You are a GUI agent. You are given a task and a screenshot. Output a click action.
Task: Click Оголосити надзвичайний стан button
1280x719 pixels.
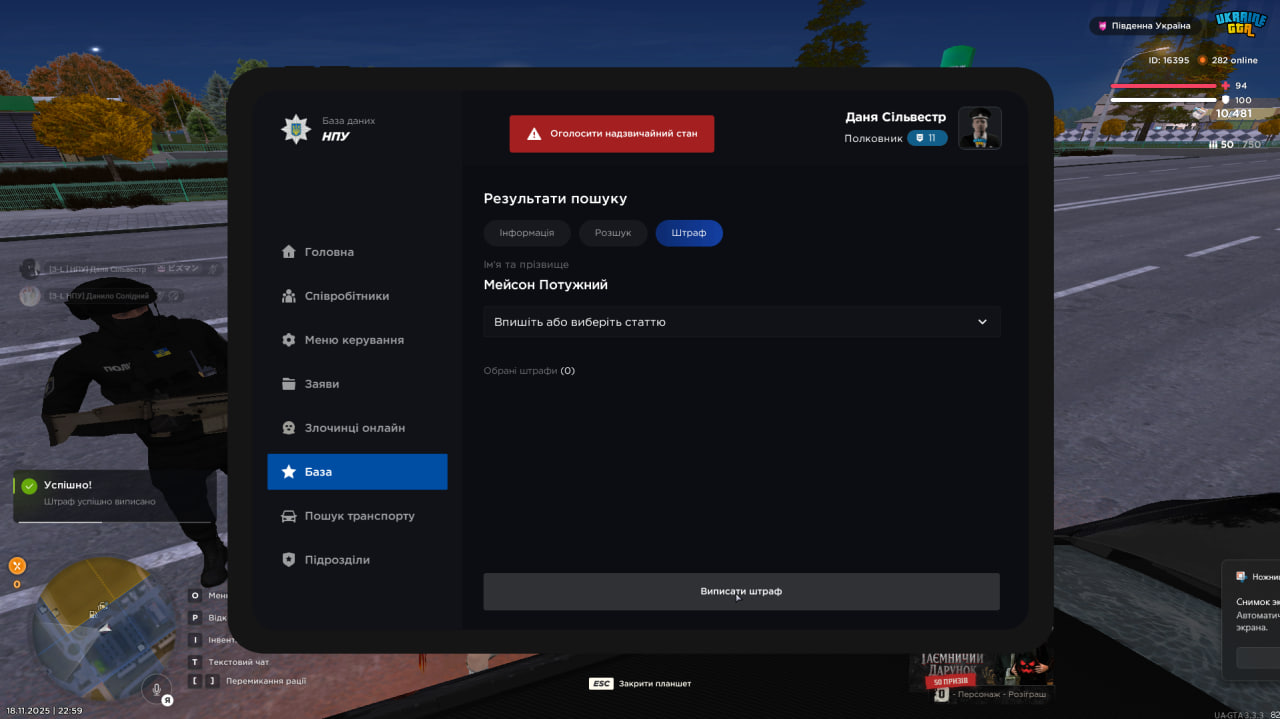coord(612,133)
